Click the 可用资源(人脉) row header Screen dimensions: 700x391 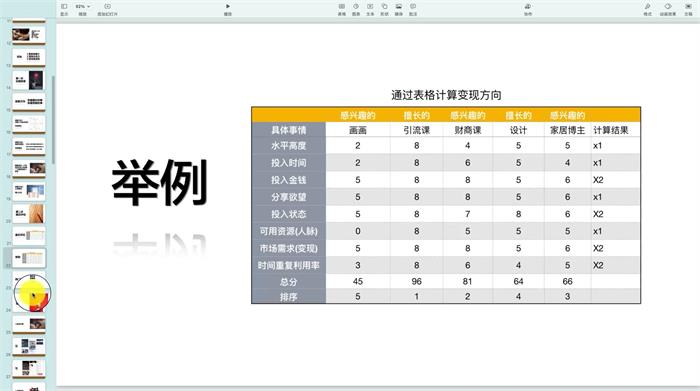[x=288, y=231]
